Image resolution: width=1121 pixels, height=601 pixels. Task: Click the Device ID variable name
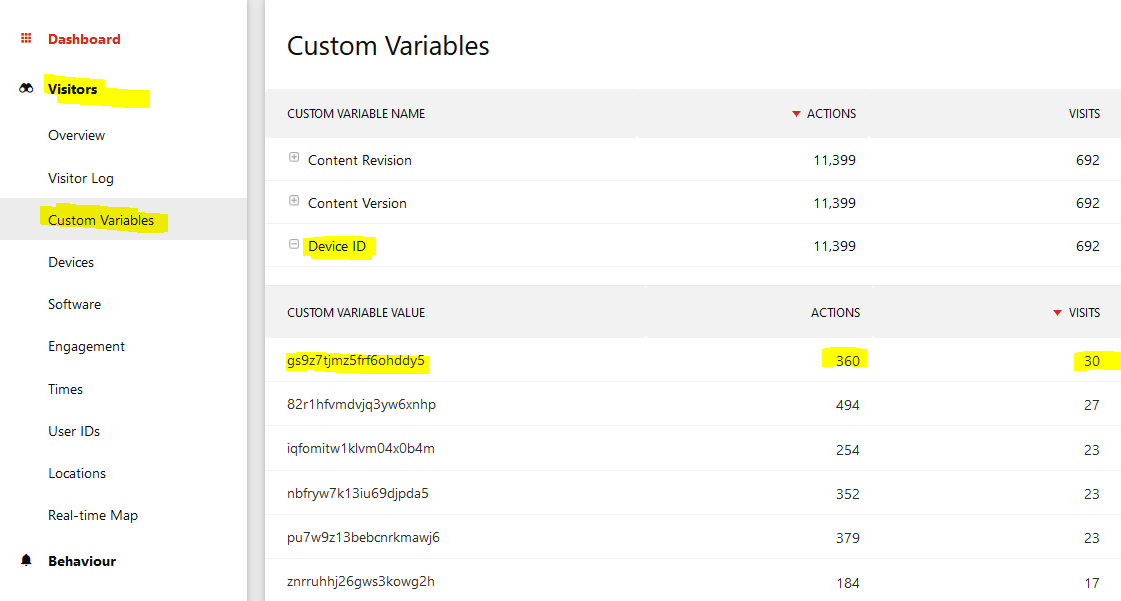click(337, 247)
